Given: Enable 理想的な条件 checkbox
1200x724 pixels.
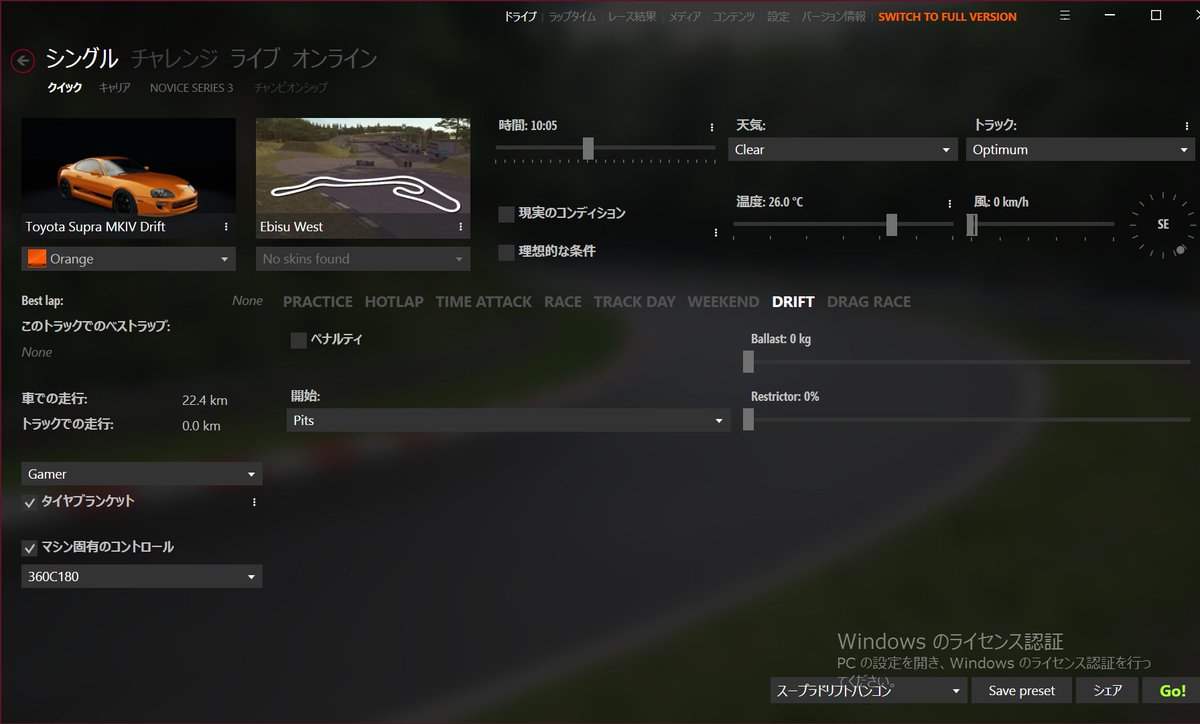Looking at the screenshot, I should pos(507,252).
